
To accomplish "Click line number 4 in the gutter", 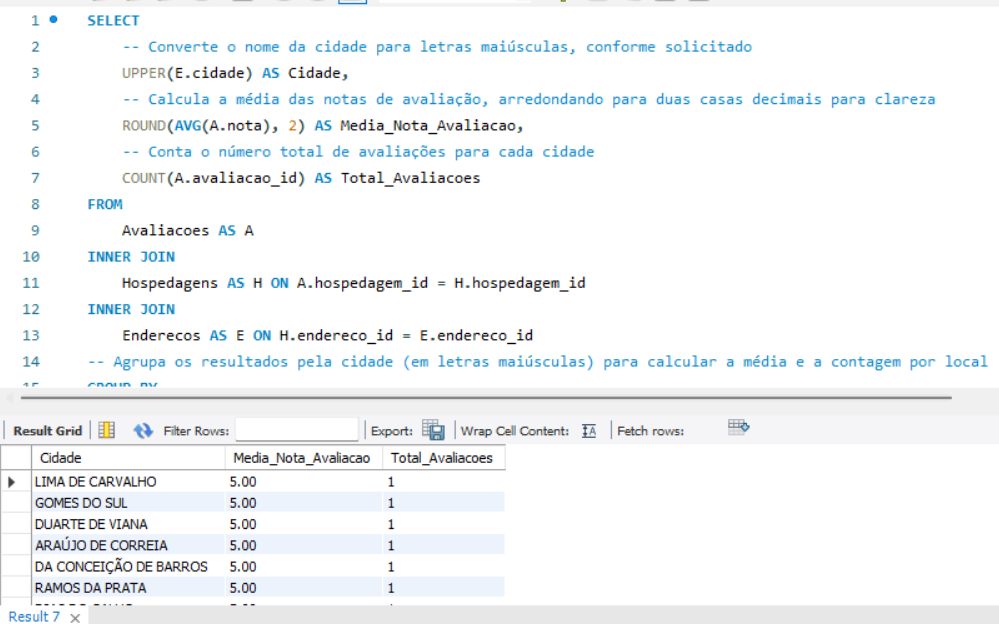I will [34, 99].
